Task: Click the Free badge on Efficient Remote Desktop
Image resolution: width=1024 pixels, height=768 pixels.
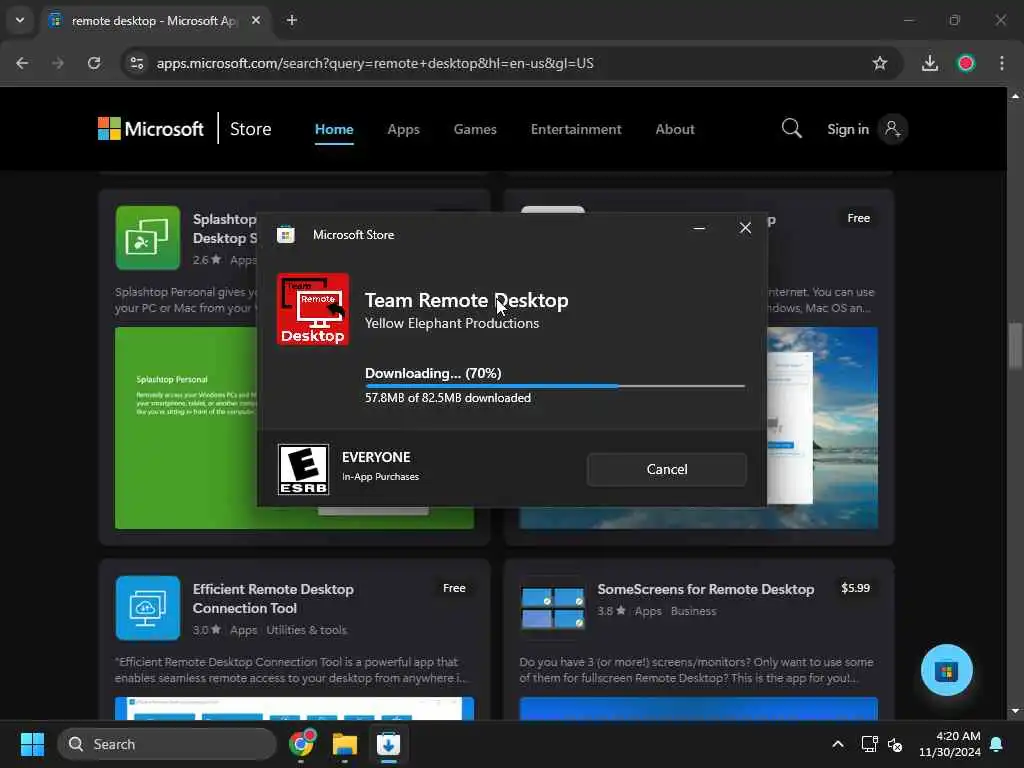Action: pyautogui.click(x=454, y=588)
